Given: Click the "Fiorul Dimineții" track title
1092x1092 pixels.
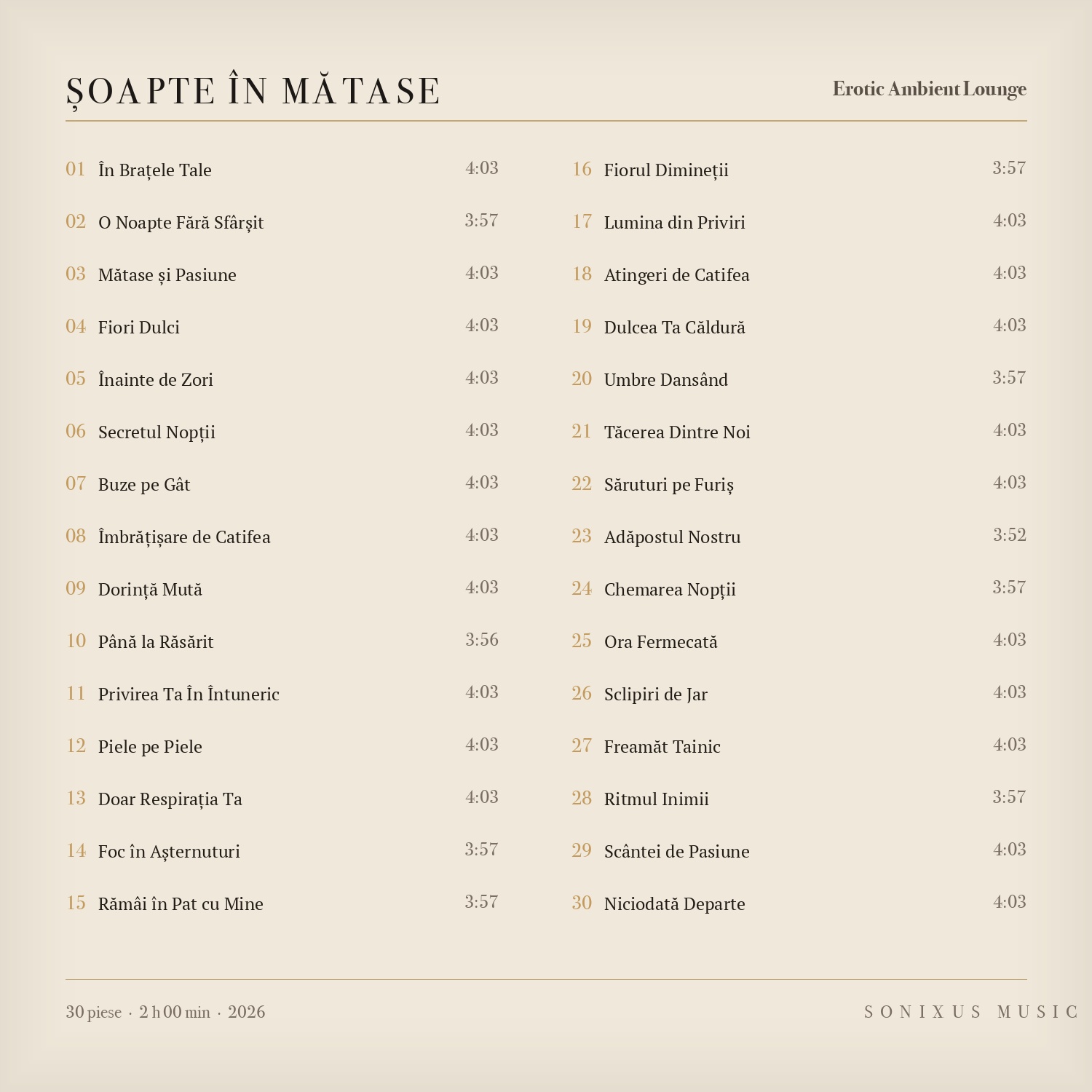Looking at the screenshot, I should pyautogui.click(x=666, y=170).
